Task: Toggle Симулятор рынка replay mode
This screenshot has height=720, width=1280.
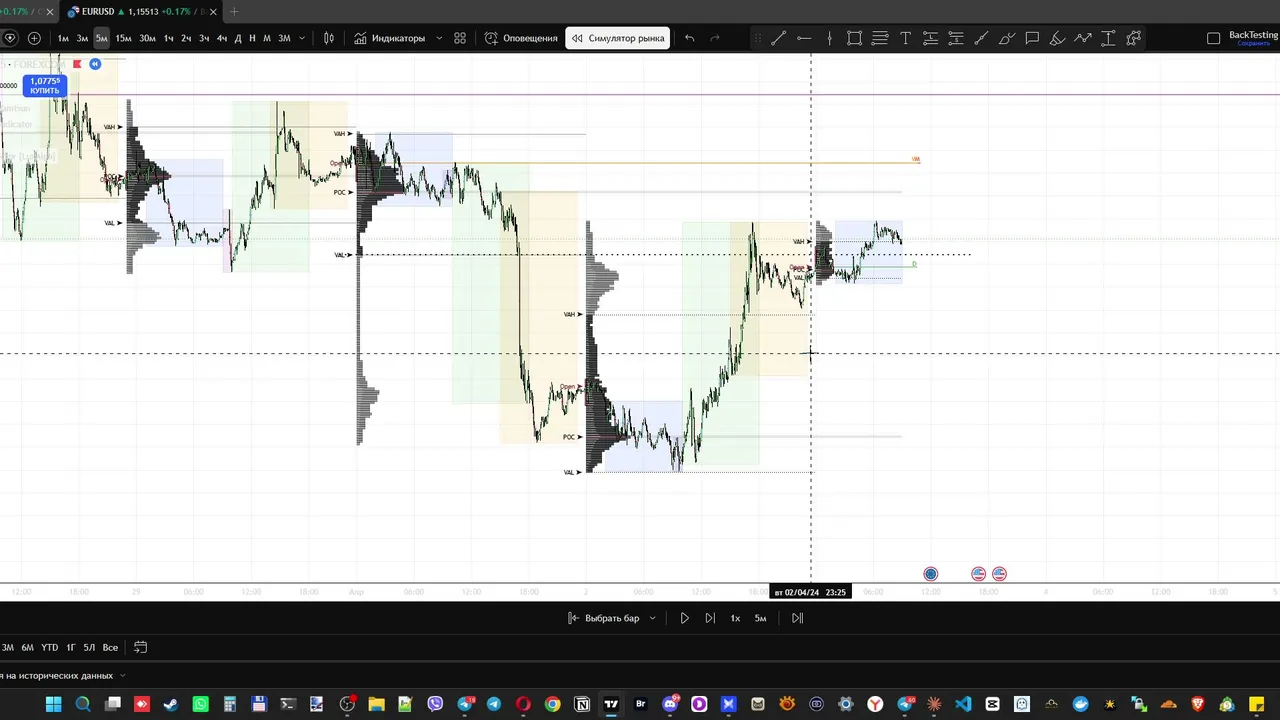Action: pos(617,38)
